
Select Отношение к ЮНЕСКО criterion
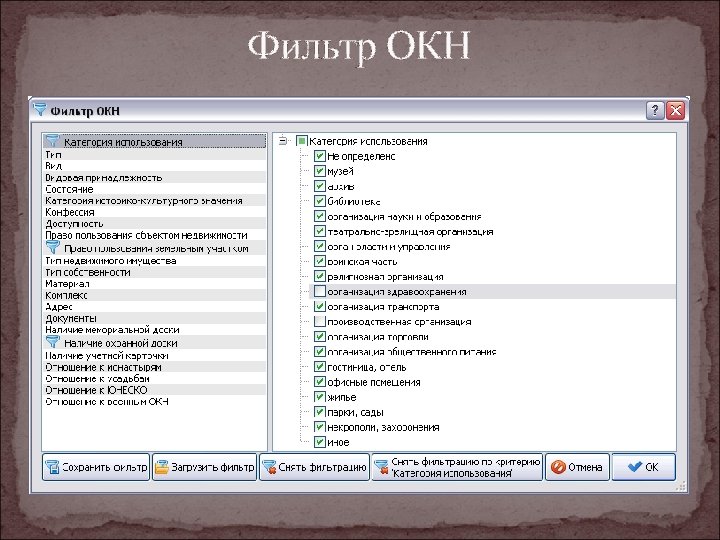click(154, 390)
